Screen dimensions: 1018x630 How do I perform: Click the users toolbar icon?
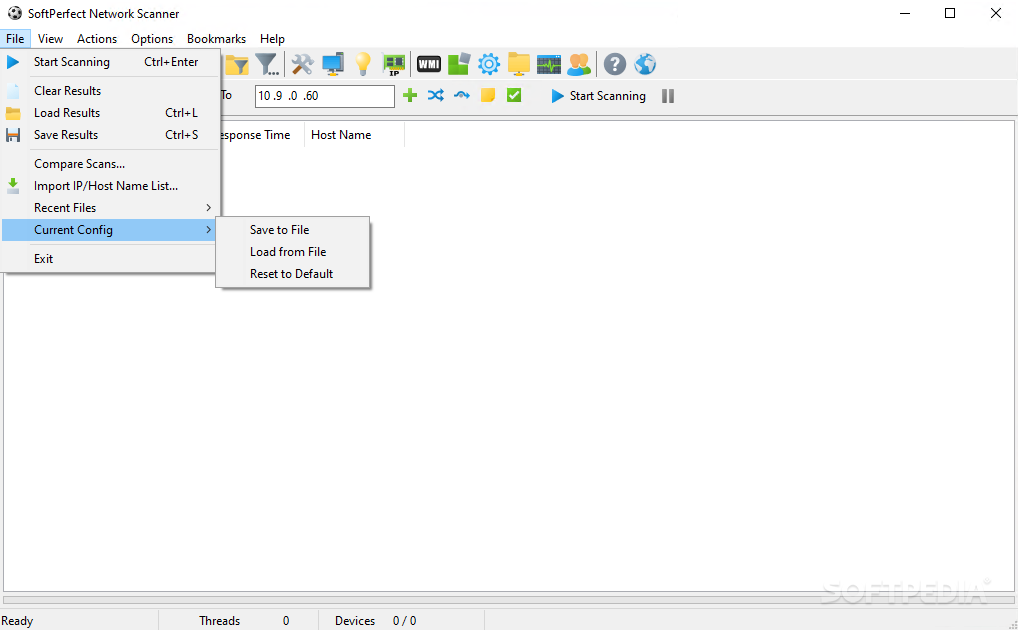[579, 64]
